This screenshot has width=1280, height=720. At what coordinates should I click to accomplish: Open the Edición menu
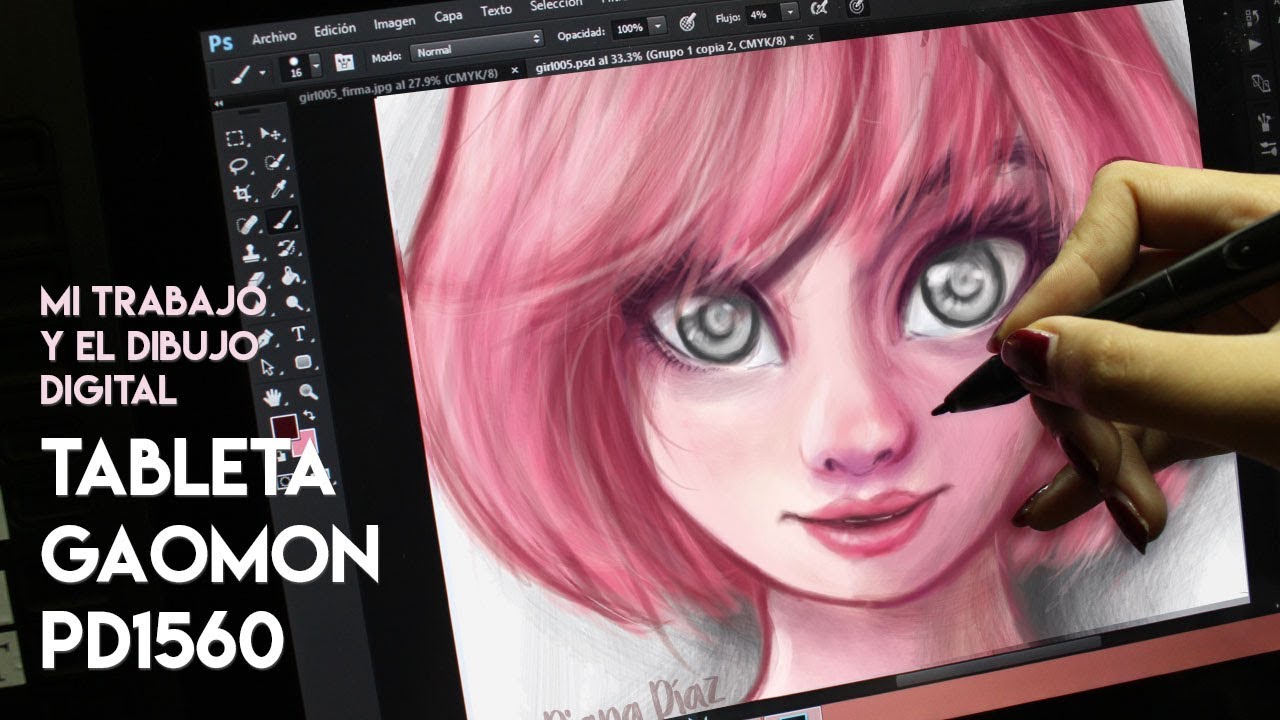point(335,30)
